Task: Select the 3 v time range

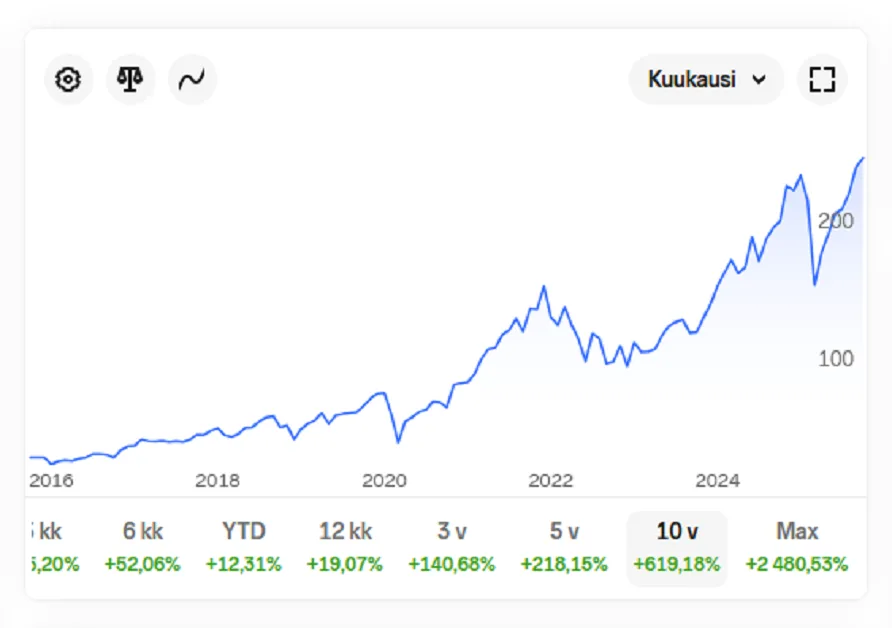Action: [x=451, y=547]
